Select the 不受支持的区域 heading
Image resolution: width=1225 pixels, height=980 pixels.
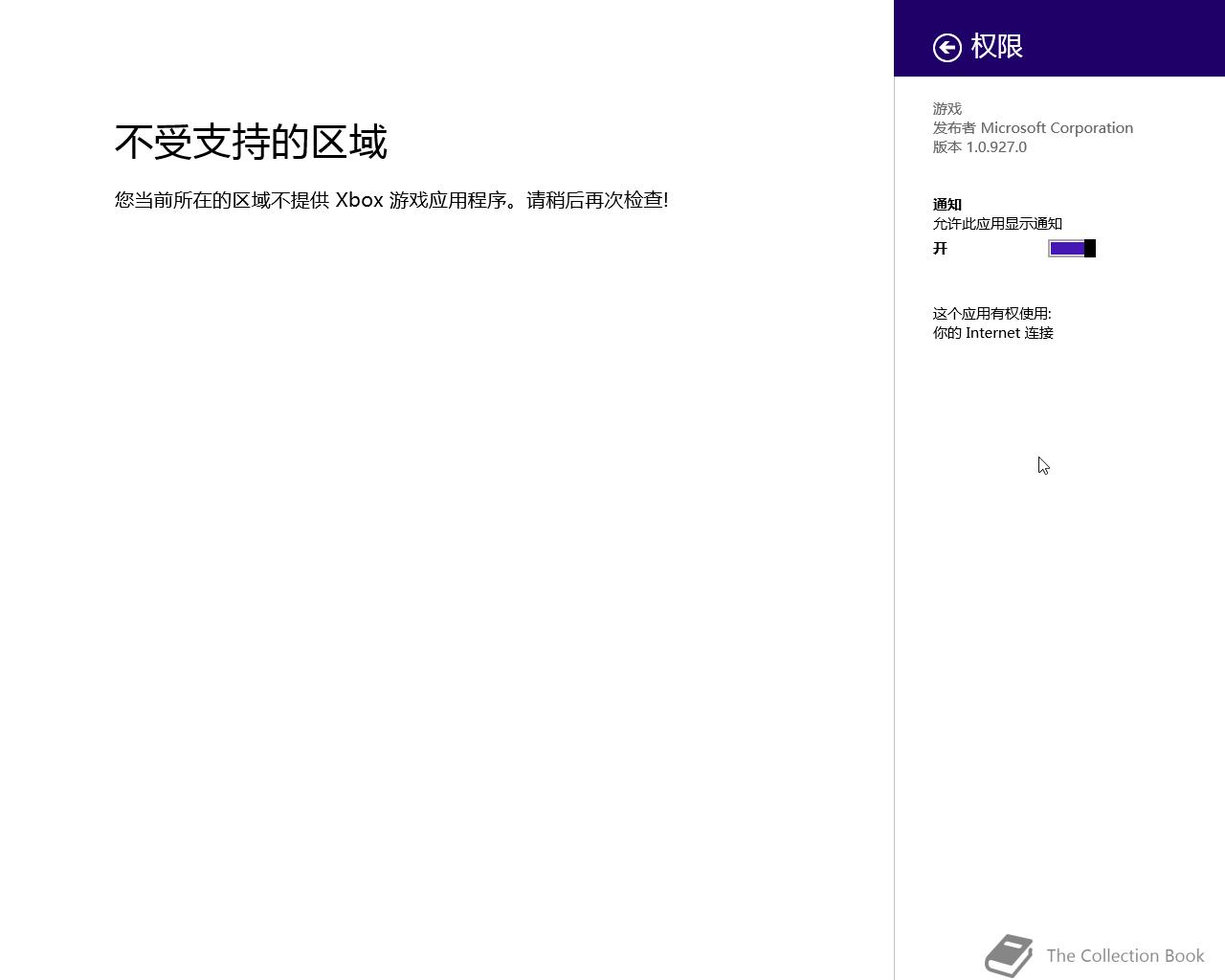[x=251, y=142]
